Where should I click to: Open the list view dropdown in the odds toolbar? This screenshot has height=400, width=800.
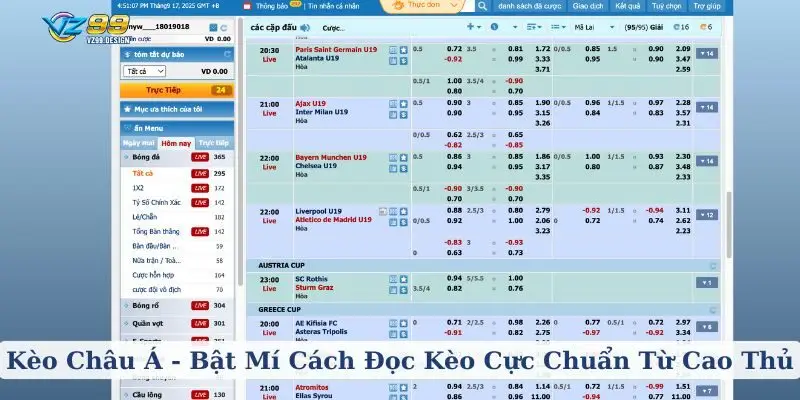[559, 27]
